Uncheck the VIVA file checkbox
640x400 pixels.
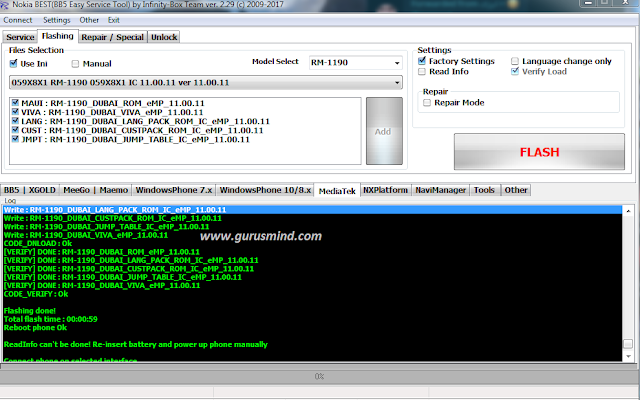15,112
